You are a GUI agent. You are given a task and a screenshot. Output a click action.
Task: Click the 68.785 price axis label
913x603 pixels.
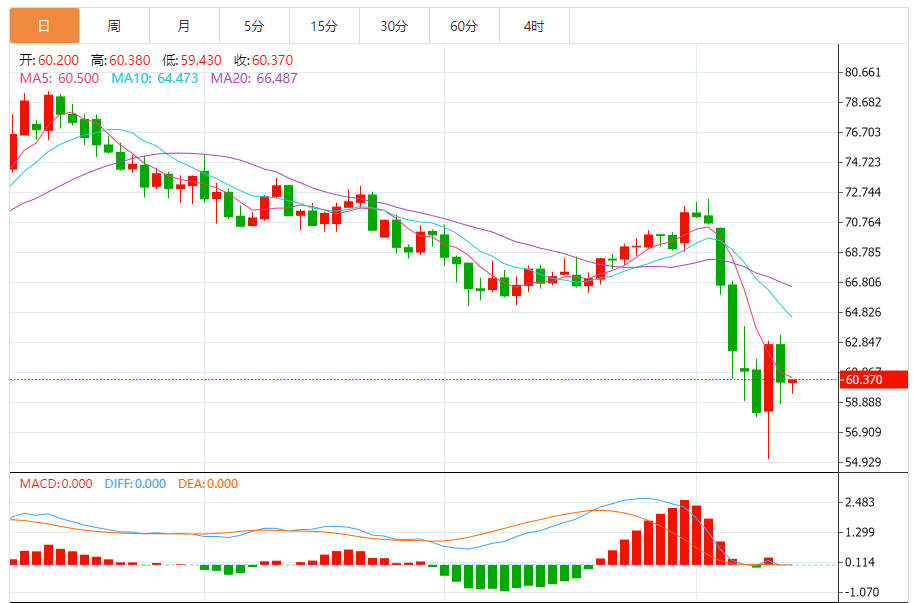point(863,253)
